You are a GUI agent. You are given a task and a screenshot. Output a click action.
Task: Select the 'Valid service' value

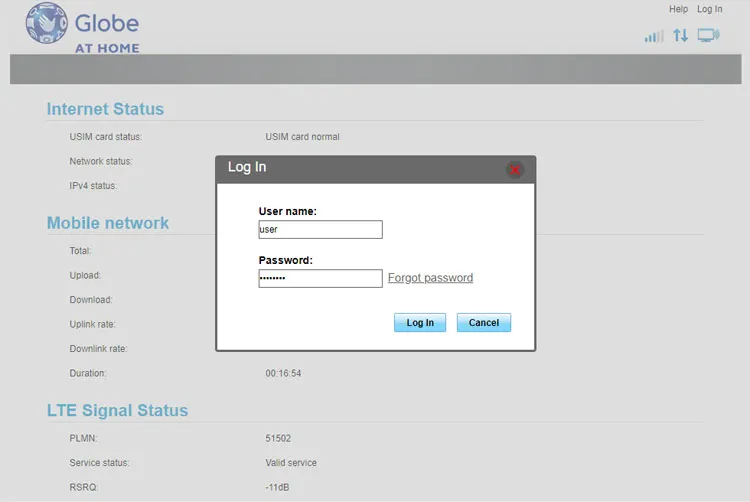pyautogui.click(x=291, y=463)
